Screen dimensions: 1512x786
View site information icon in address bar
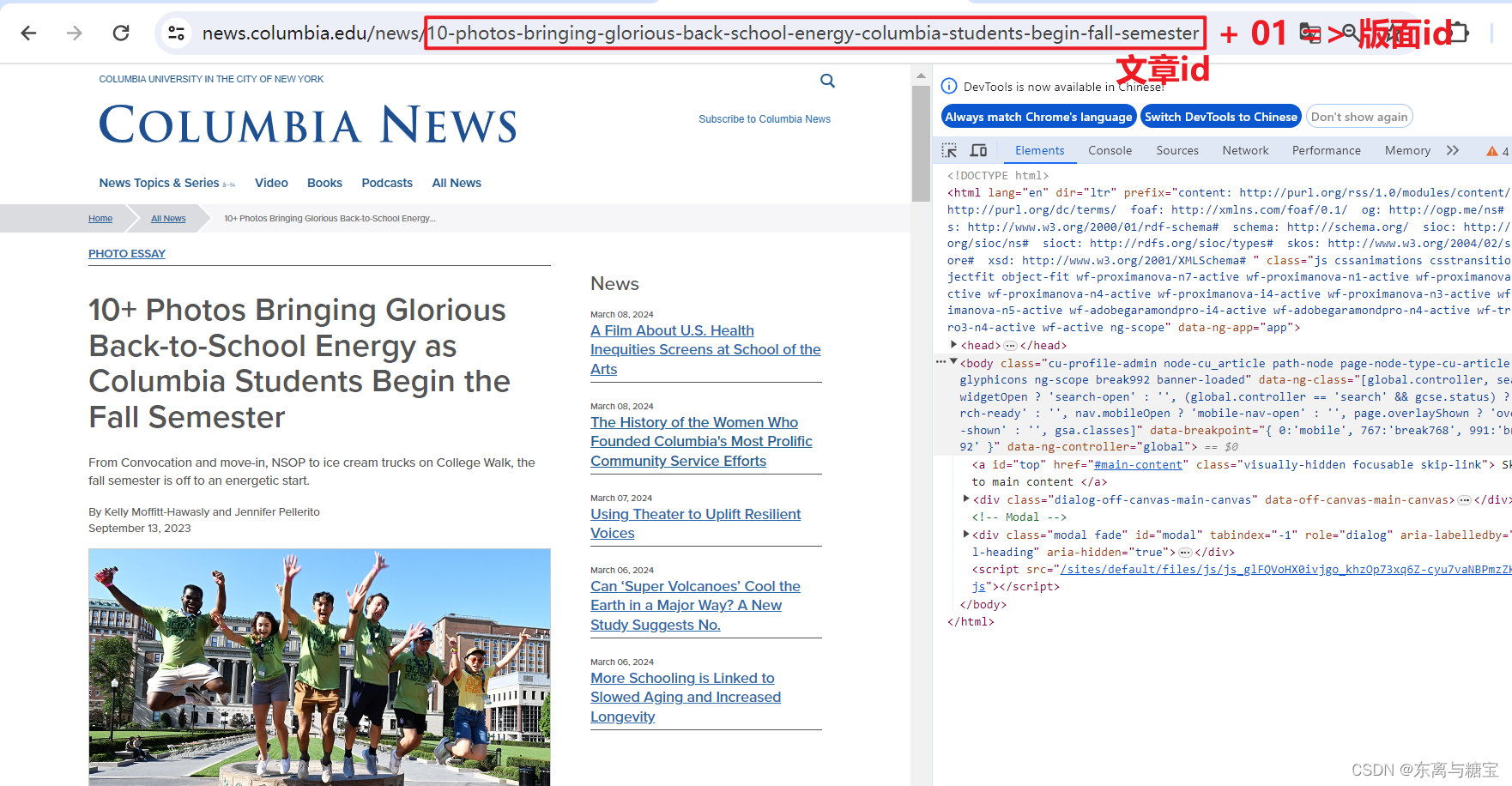(x=176, y=33)
